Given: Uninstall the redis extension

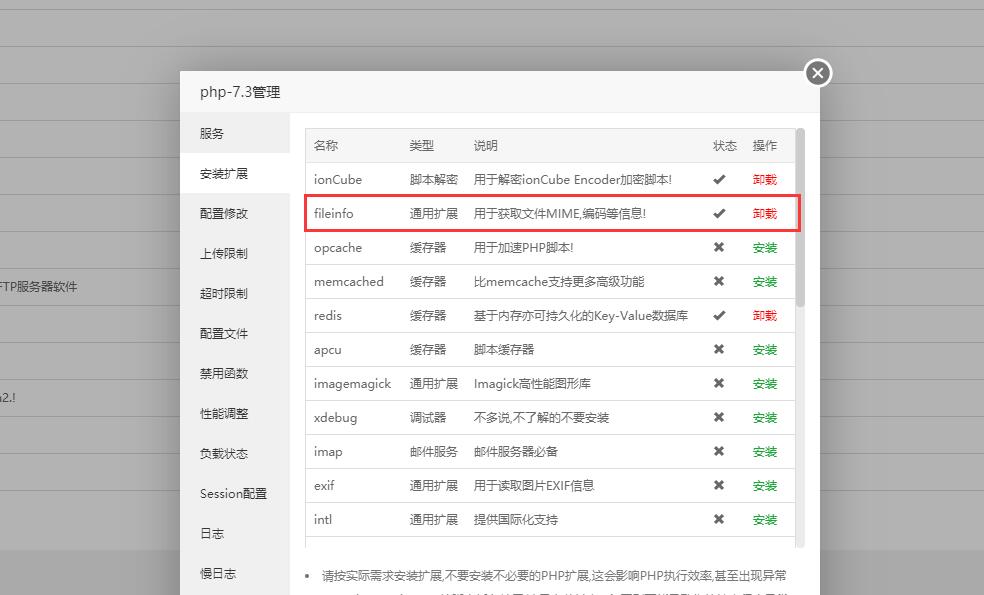Looking at the screenshot, I should [764, 316].
